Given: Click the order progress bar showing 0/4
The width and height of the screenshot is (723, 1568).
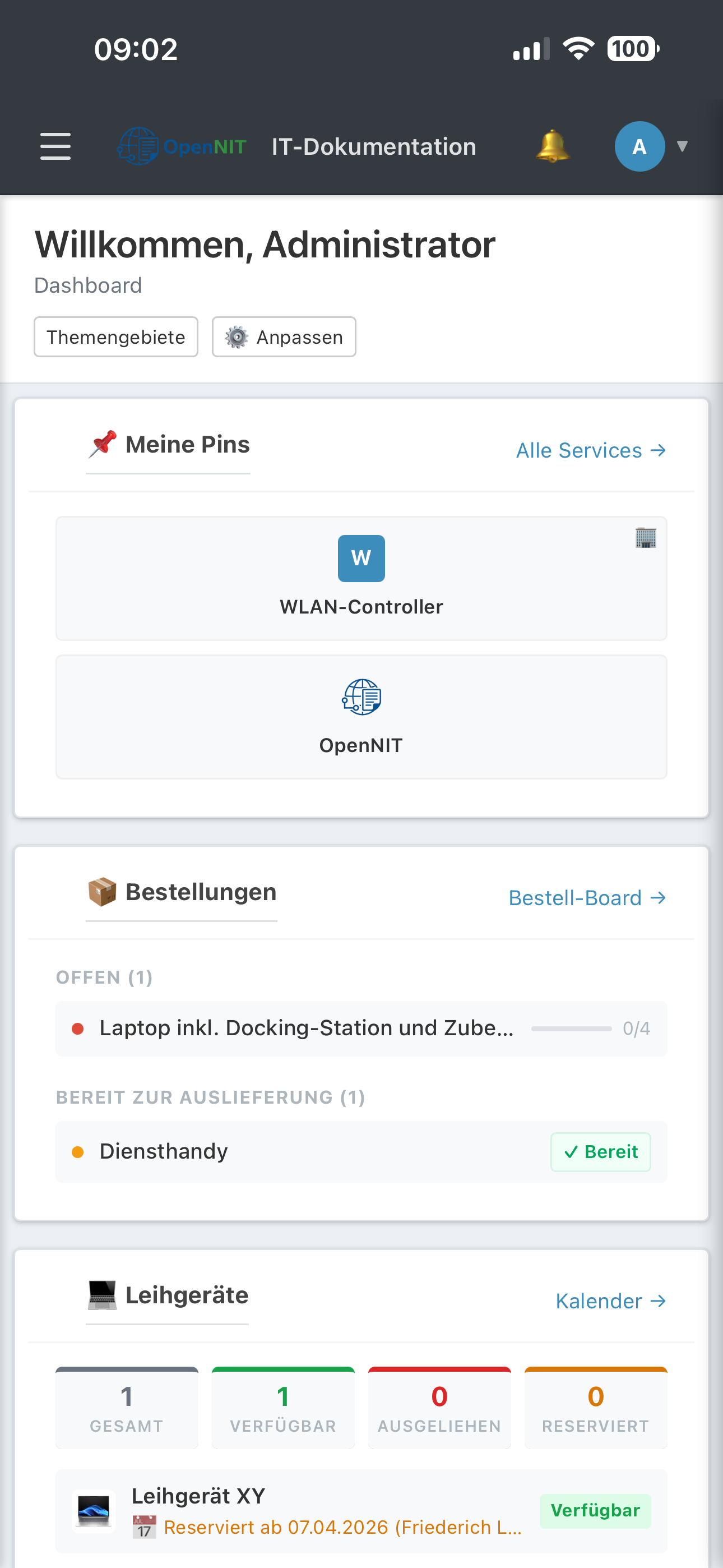Looking at the screenshot, I should coord(571,1029).
